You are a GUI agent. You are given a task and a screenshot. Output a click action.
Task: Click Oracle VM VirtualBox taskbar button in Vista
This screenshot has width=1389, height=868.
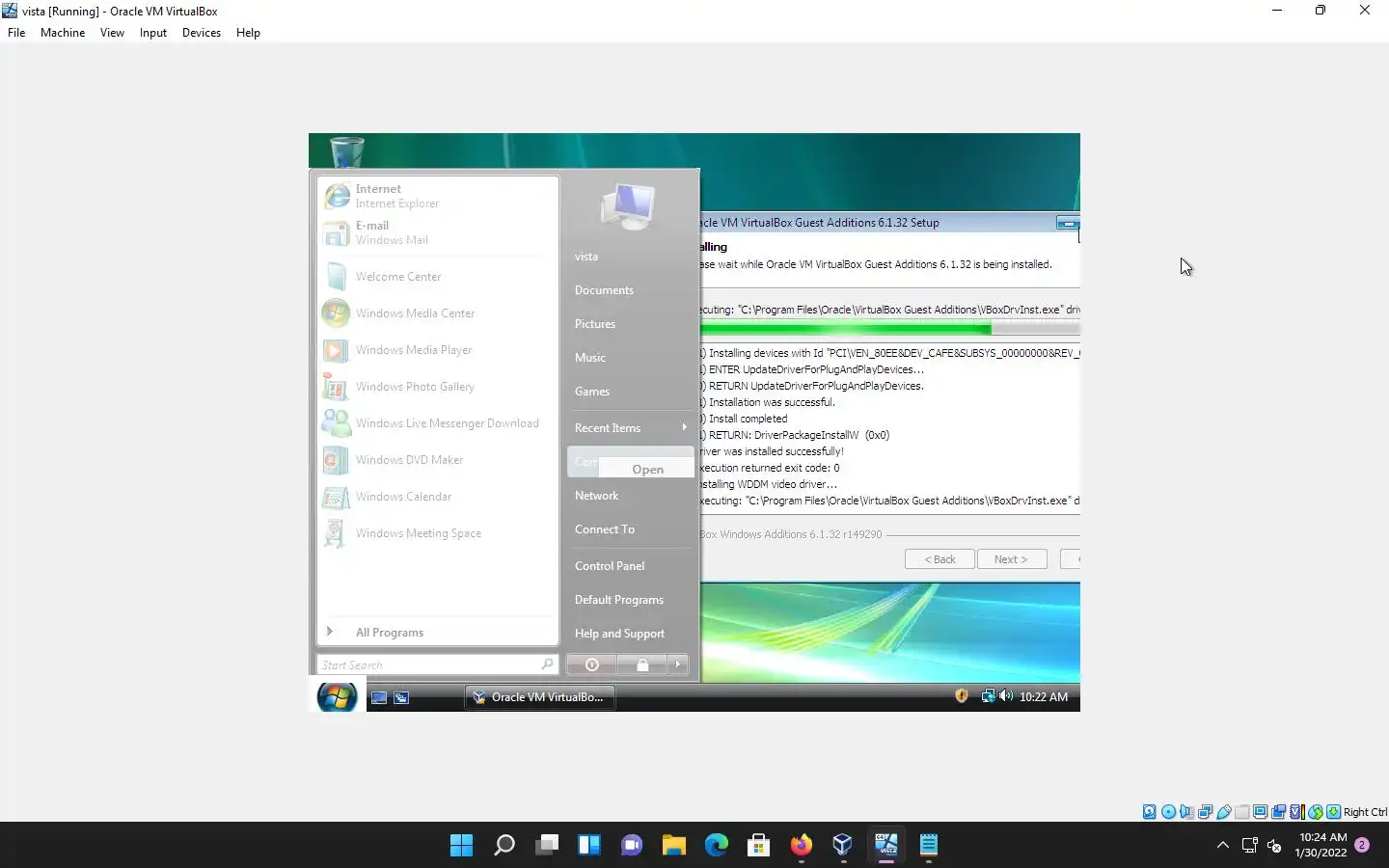pyautogui.click(x=540, y=697)
